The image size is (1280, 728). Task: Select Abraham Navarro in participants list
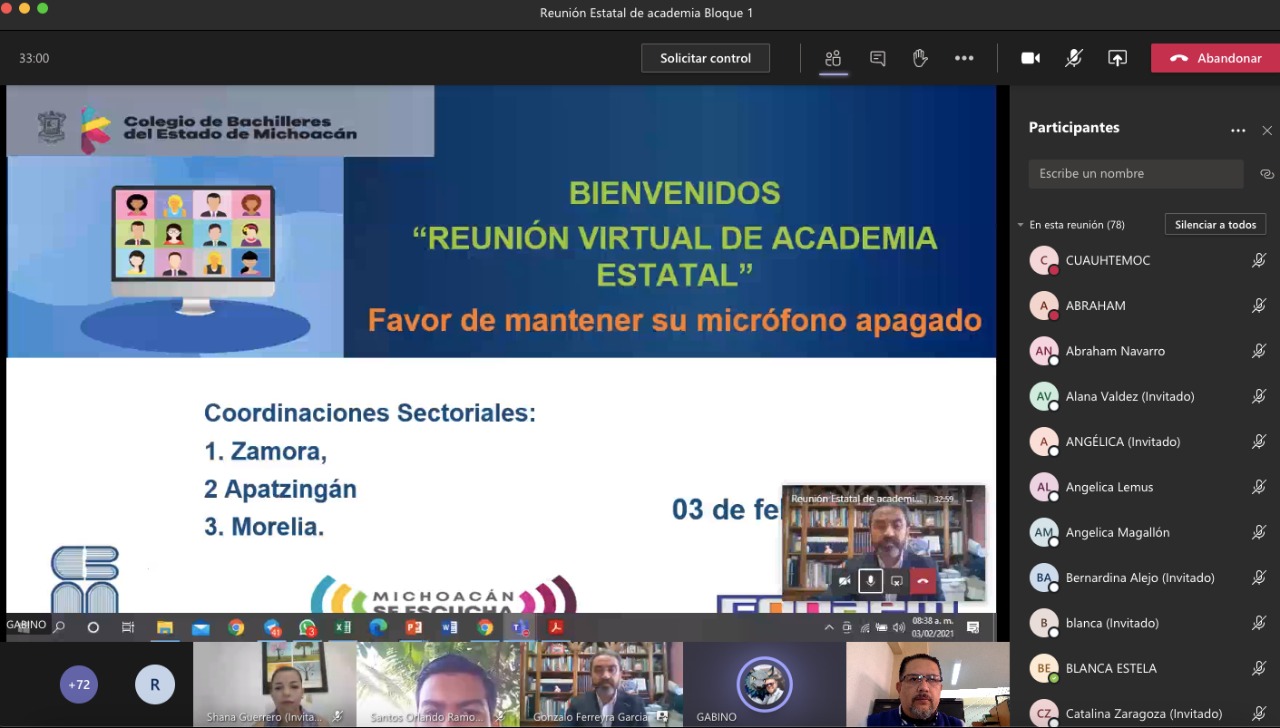(1115, 351)
